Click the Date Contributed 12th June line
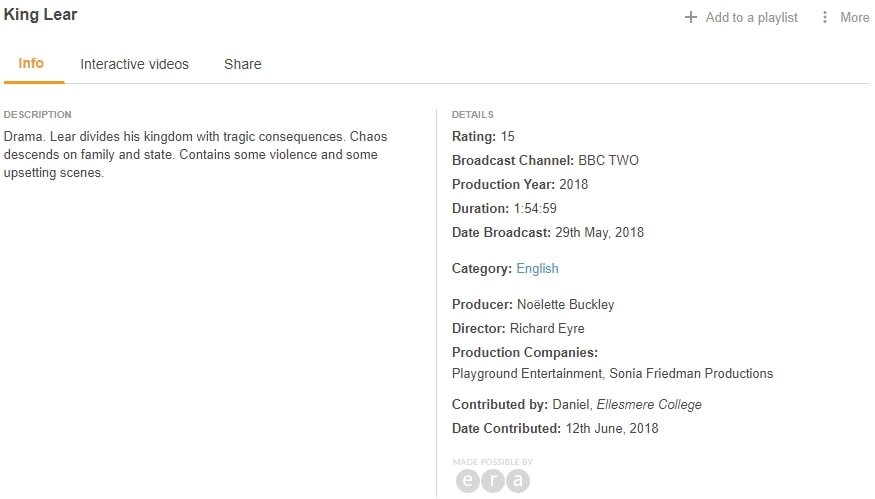The width and height of the screenshot is (875, 499). 555,428
